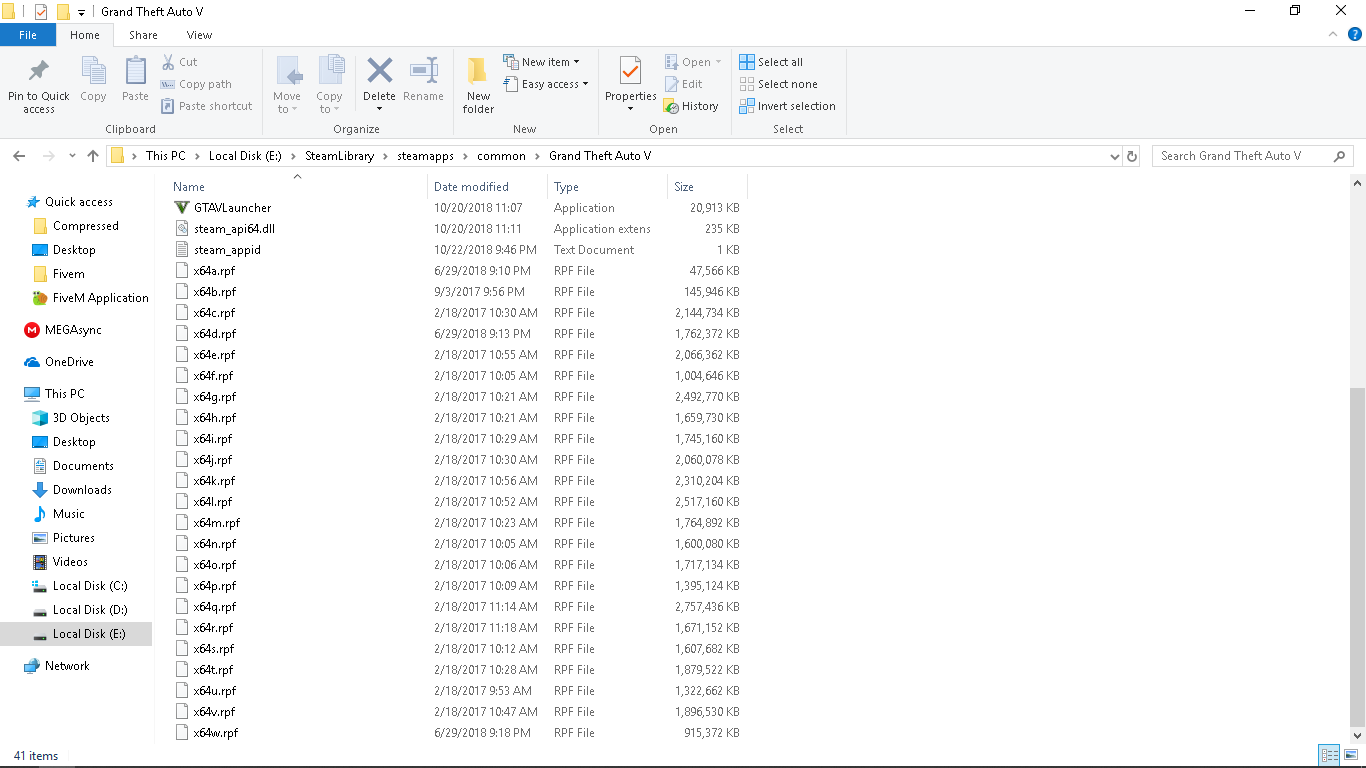Switch to details view layout
Screen dimensions: 1366x768
(1329, 755)
